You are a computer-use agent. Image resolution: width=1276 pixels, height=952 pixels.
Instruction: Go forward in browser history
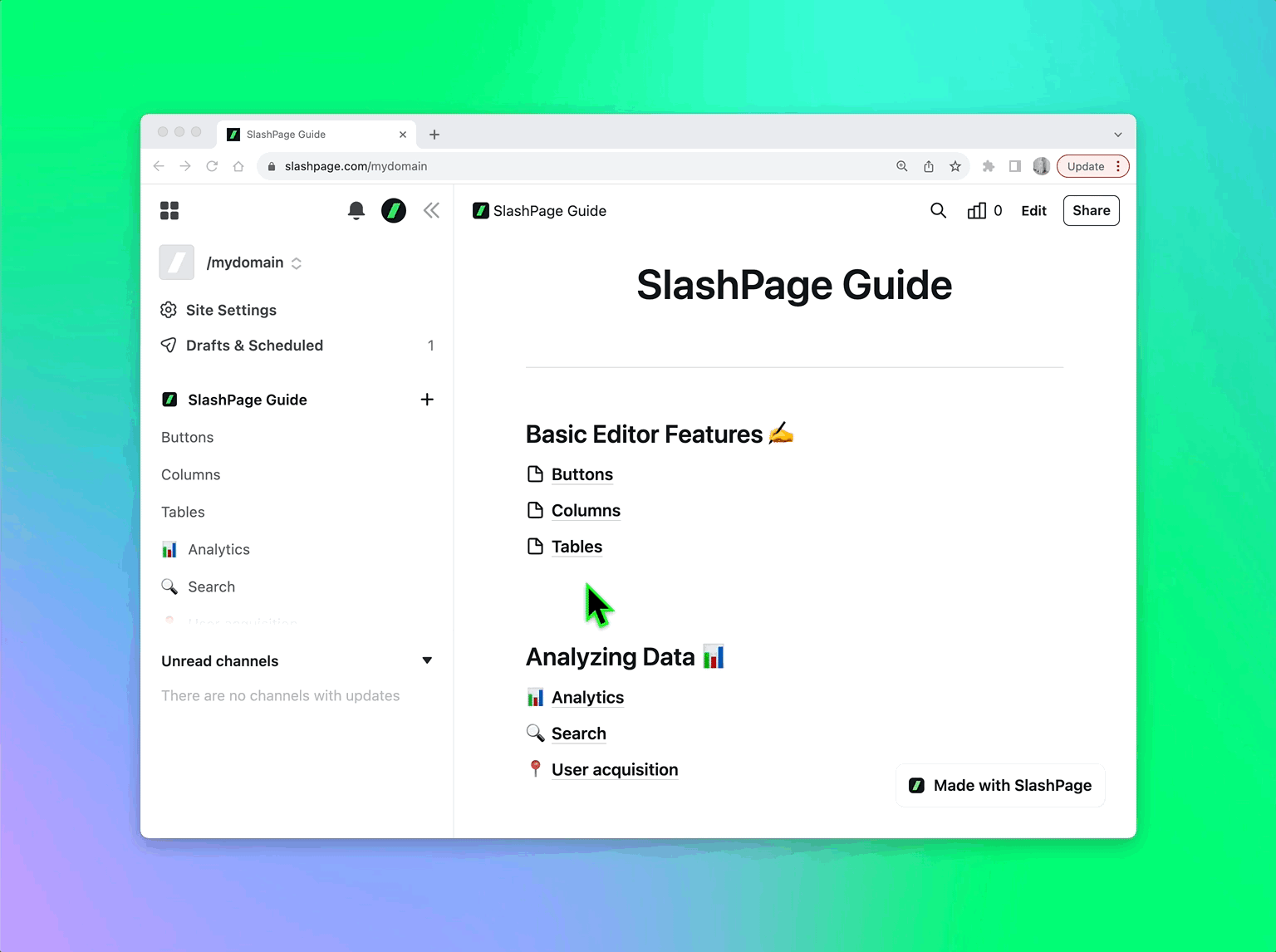coord(185,166)
